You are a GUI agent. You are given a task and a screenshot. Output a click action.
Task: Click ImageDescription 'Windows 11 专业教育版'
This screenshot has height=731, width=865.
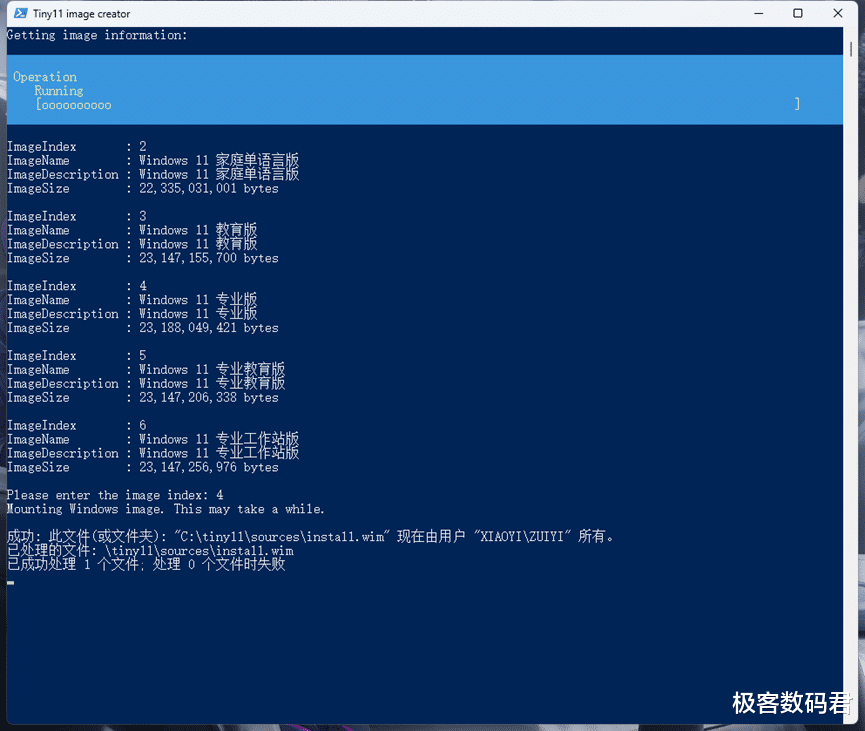coord(212,383)
